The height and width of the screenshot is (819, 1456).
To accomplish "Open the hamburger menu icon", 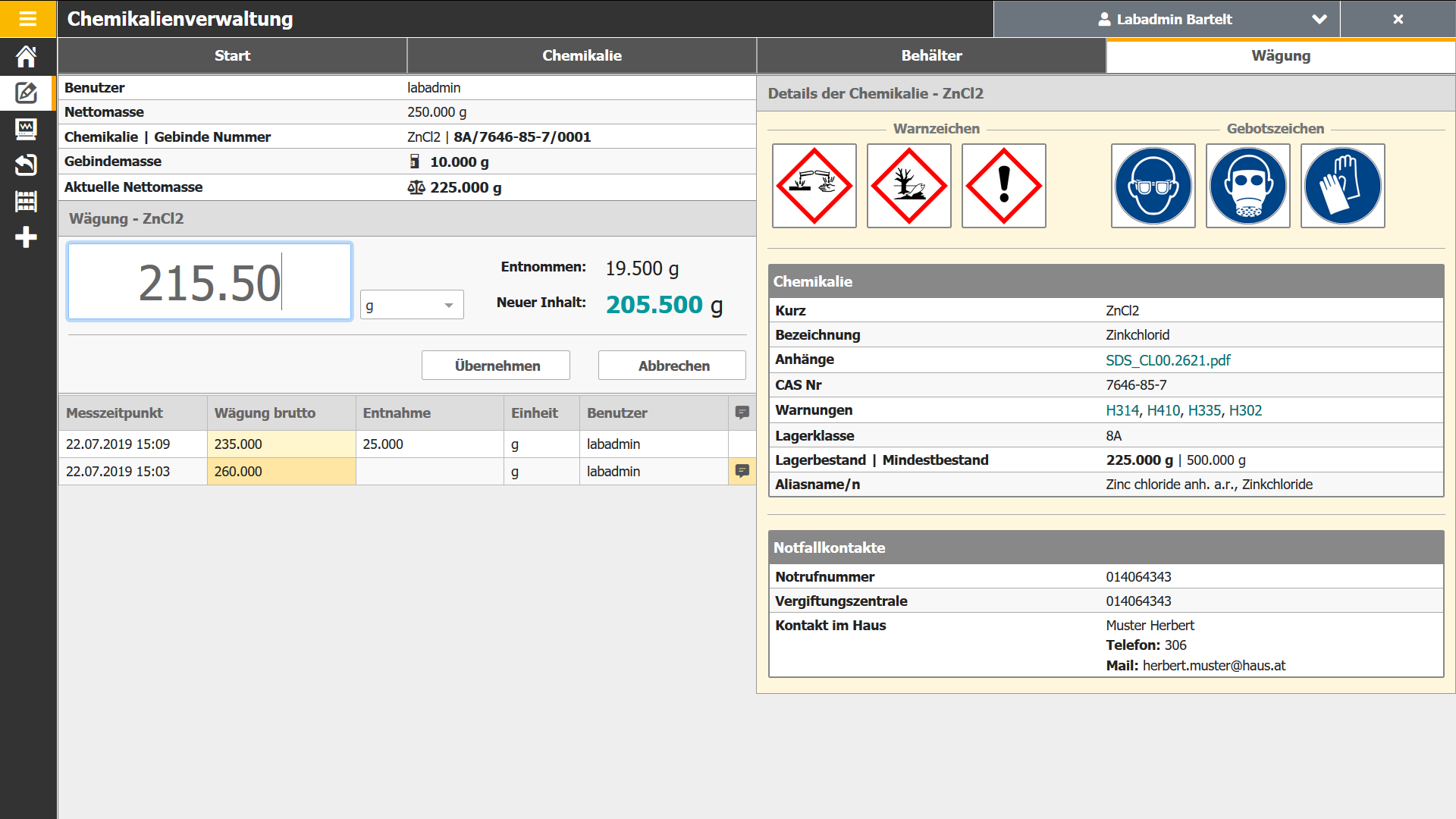I will click(27, 19).
